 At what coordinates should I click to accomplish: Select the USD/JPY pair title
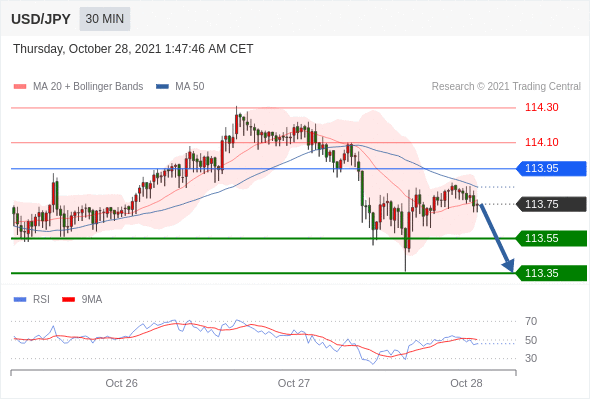pyautogui.click(x=41, y=19)
